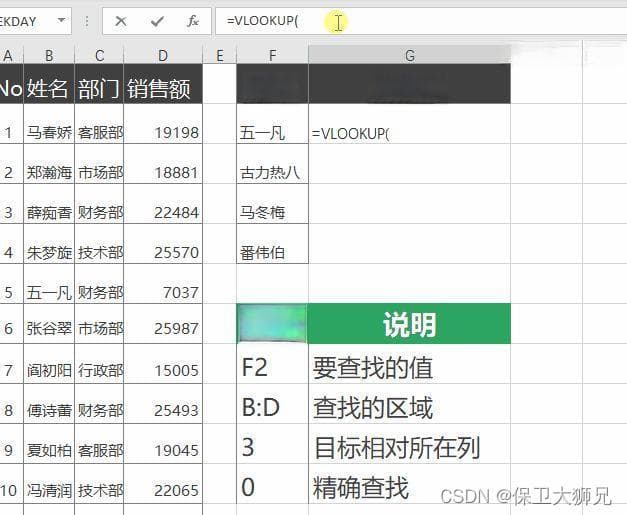Select column D header
Screen dimensions: 627x515
tap(163, 56)
